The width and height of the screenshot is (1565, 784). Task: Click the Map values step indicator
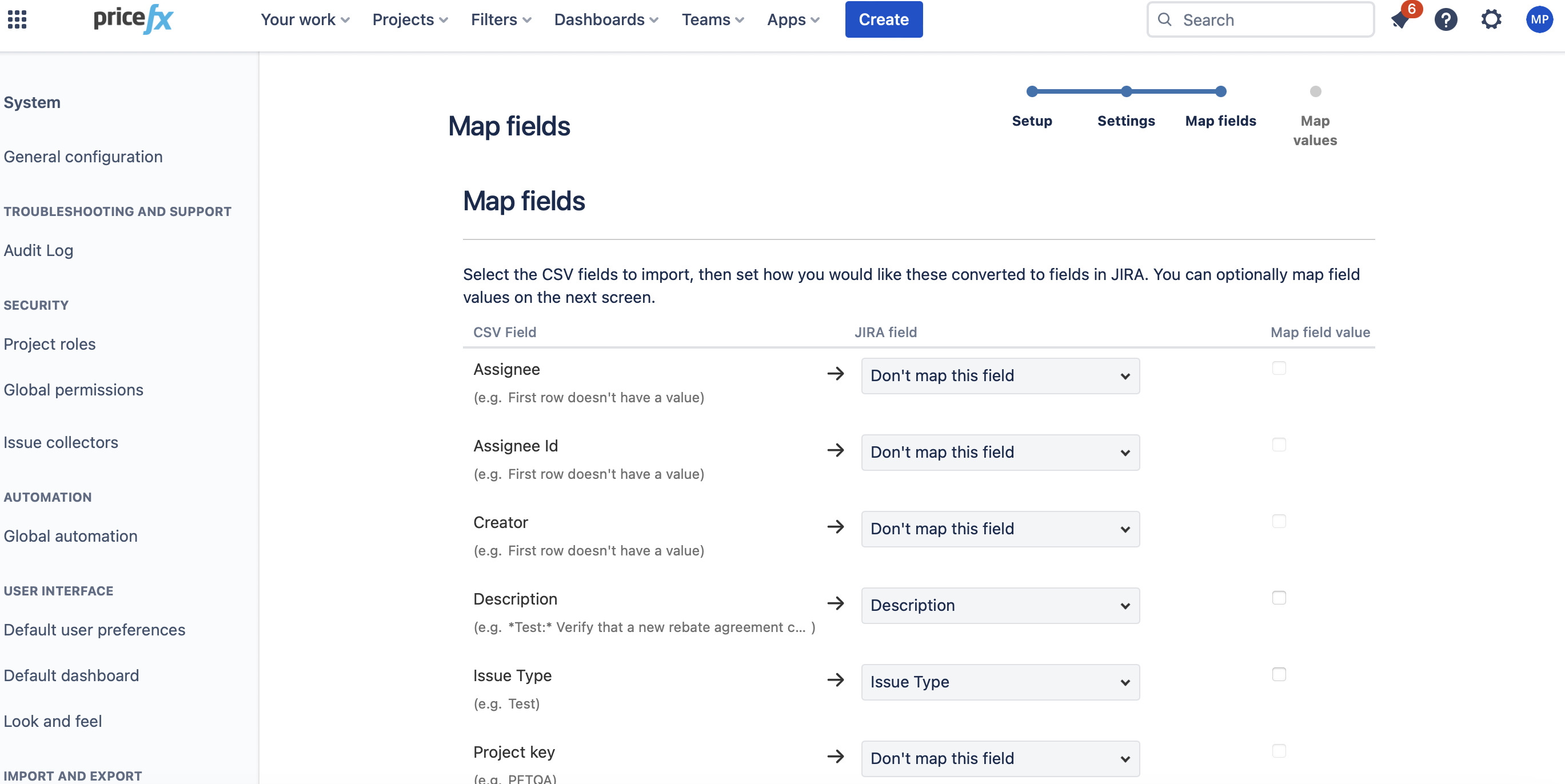tap(1315, 91)
